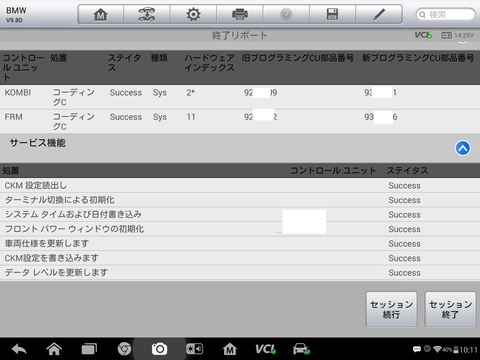
Task: Open VCL manager in bottom bar
Action: click(x=265, y=349)
